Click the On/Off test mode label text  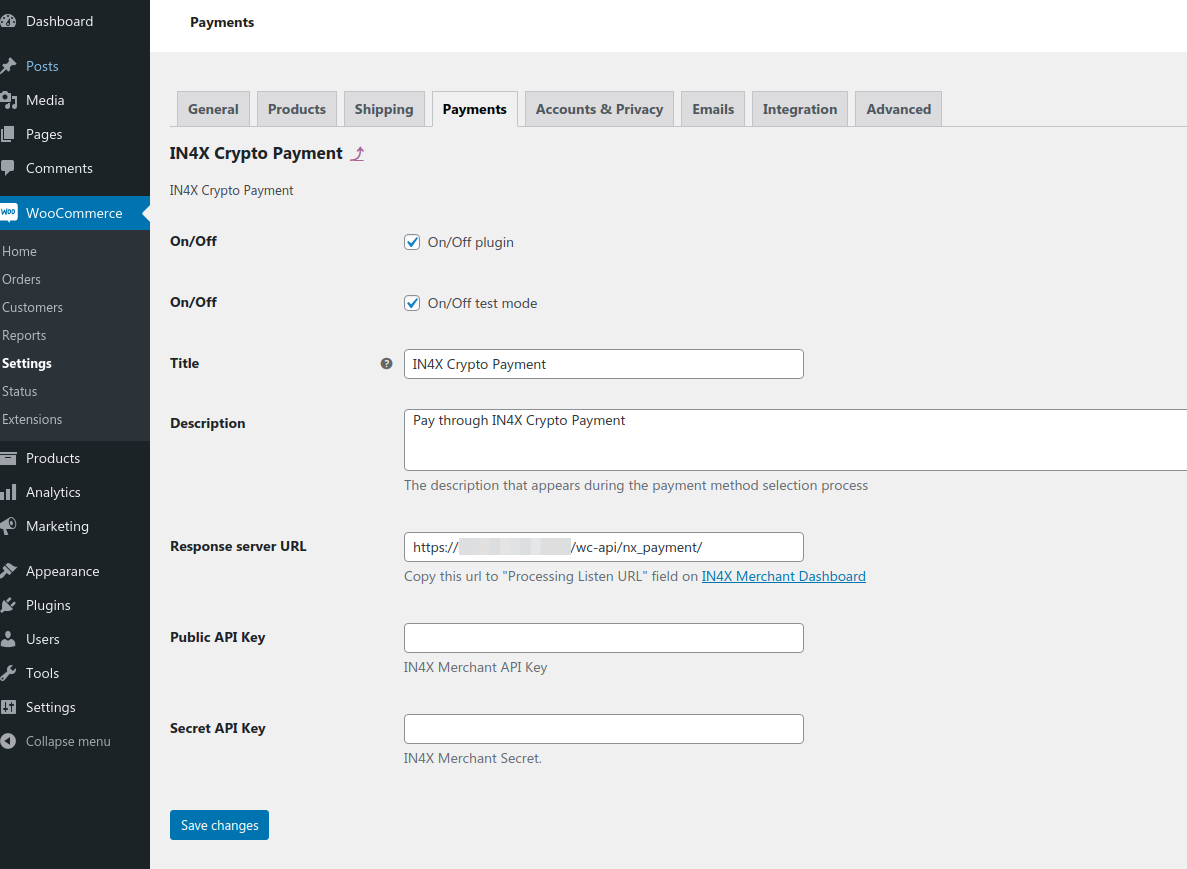[482, 303]
